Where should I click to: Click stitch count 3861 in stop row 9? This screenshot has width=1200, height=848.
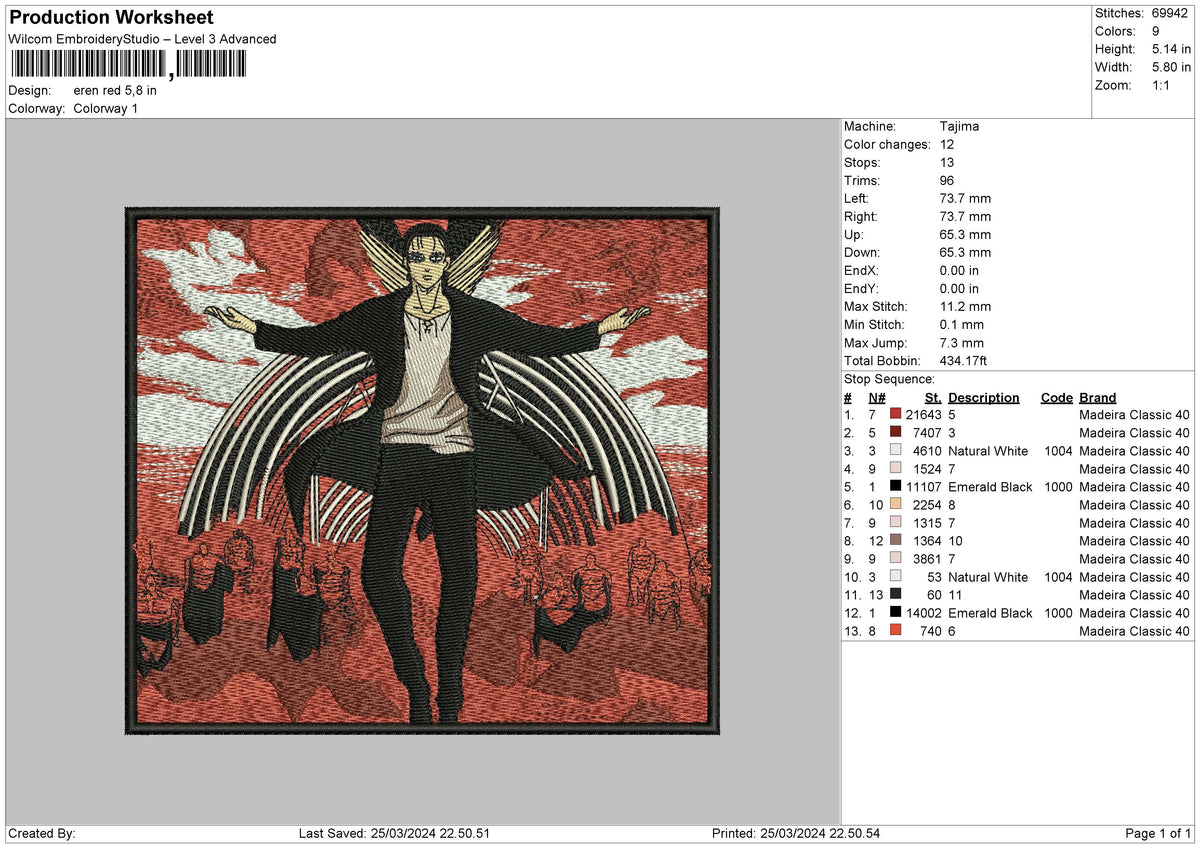928,558
